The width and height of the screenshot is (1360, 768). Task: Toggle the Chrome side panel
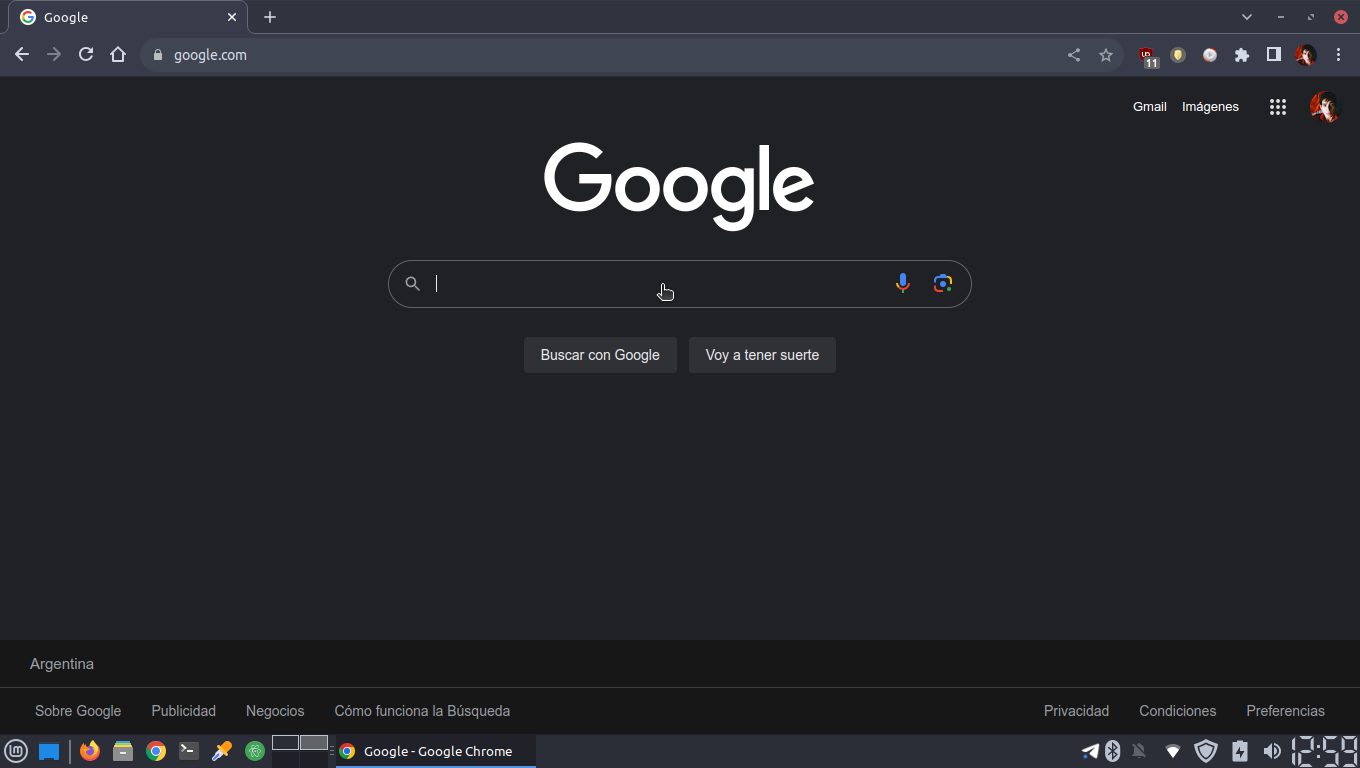pos(1274,55)
